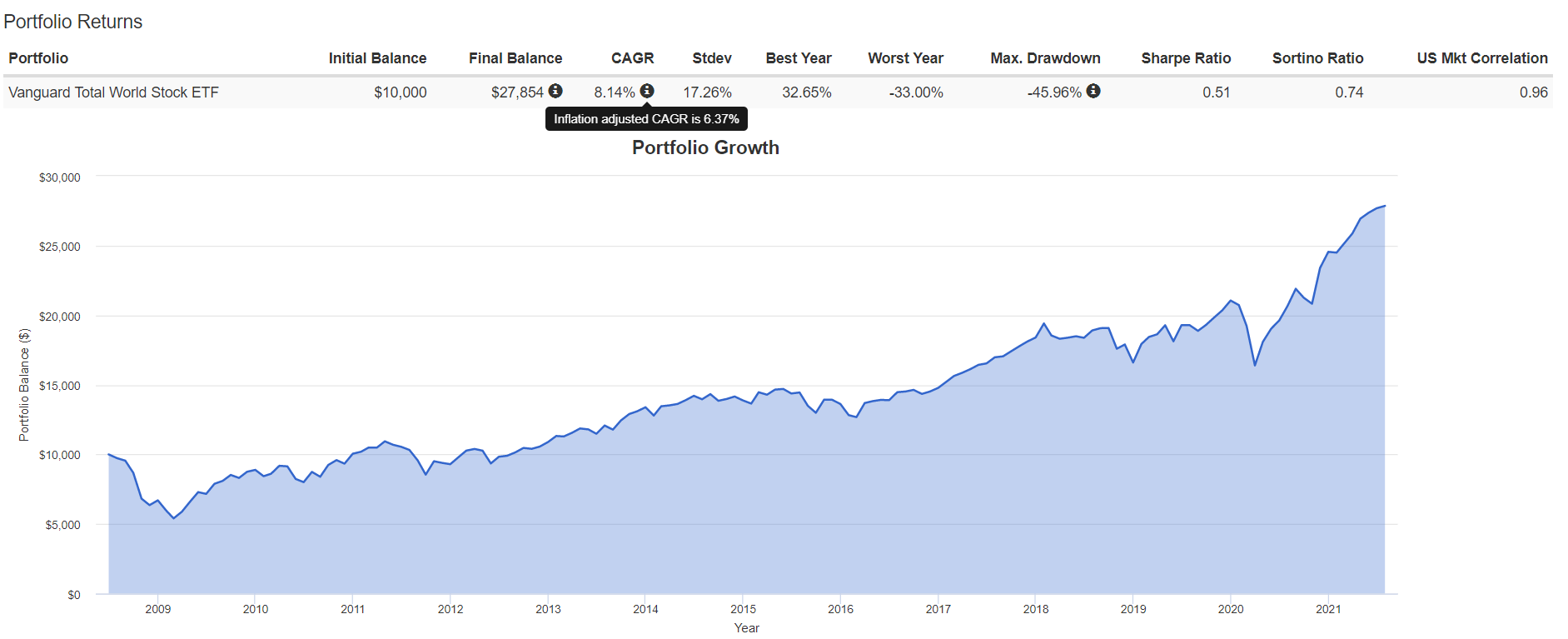Click the 2015 label on the year axis
Image resolution: width=1568 pixels, height=639 pixels.
743,609
